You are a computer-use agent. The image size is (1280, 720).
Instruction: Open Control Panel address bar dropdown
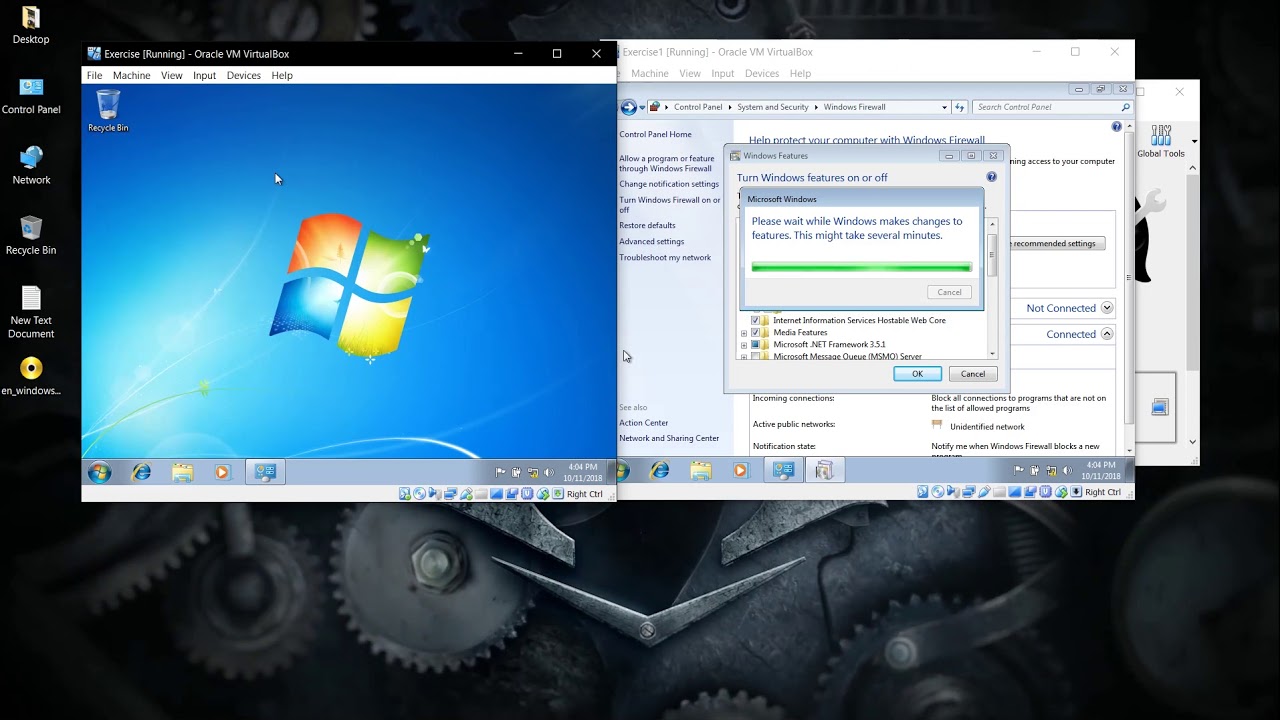click(x=944, y=107)
